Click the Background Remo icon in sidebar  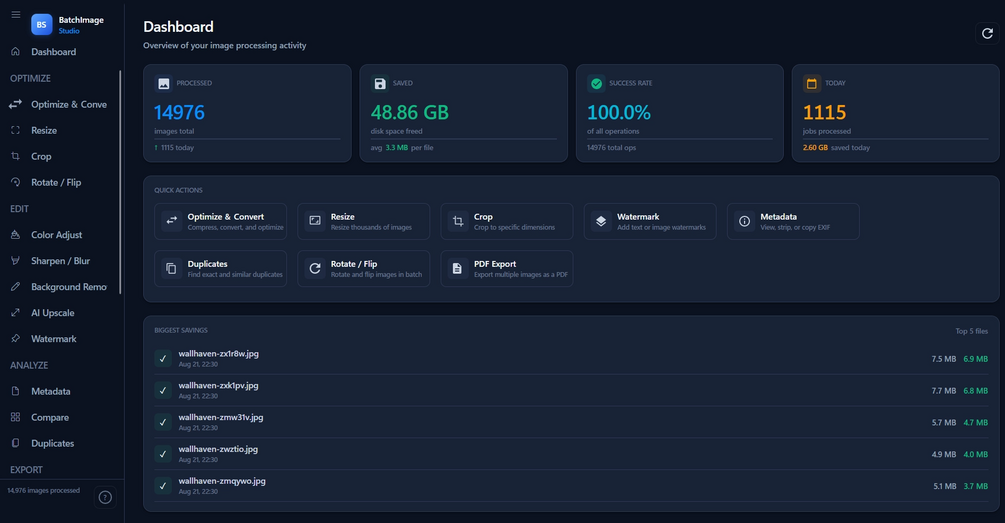[15, 286]
